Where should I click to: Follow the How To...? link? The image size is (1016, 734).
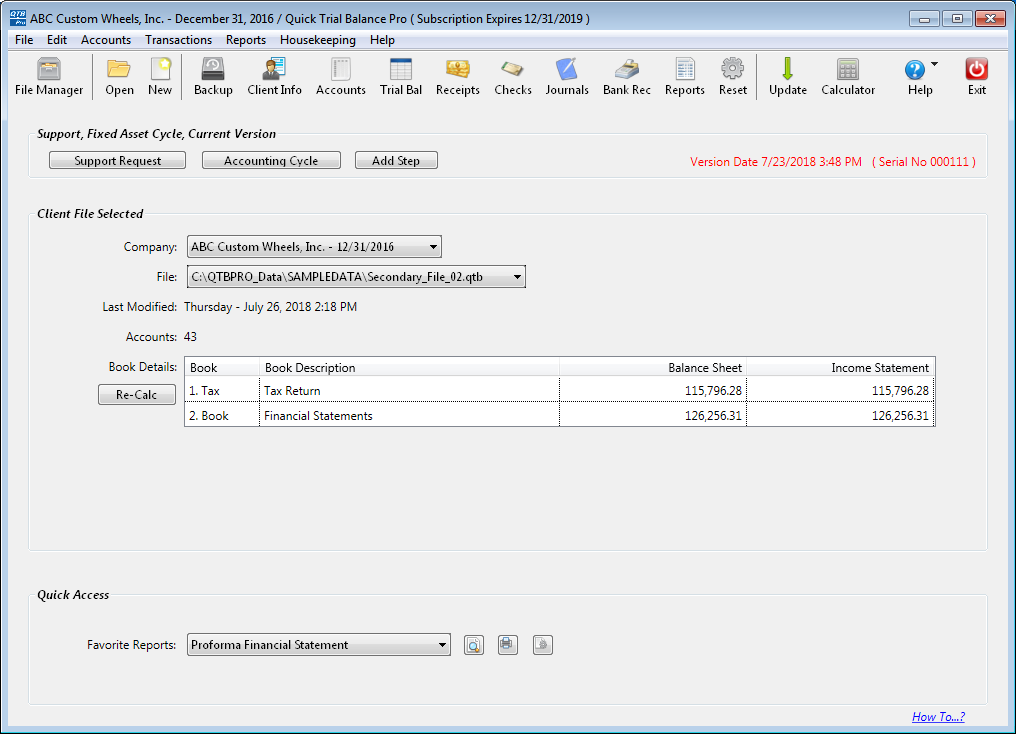[938, 717]
